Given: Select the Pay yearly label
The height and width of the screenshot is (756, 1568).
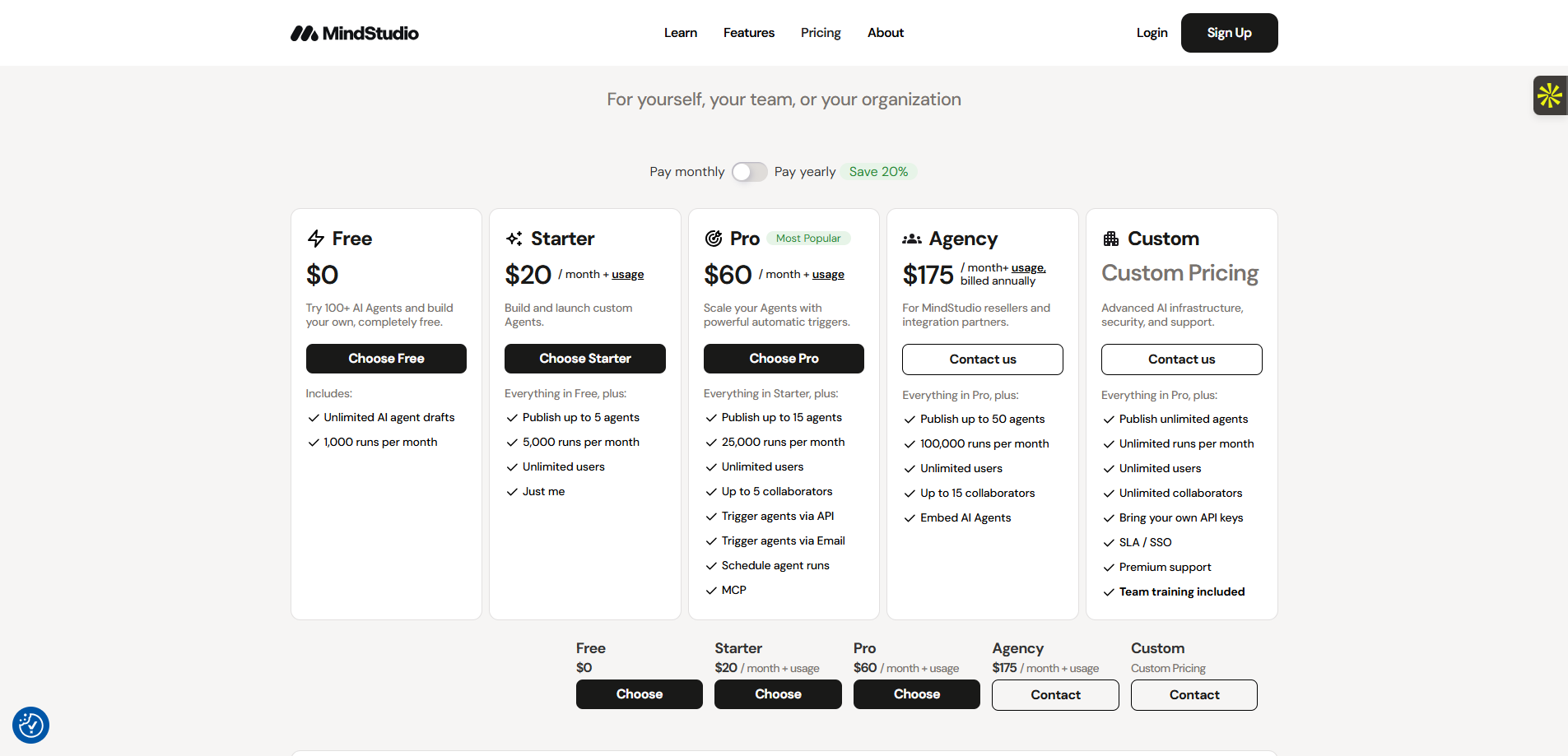Looking at the screenshot, I should (x=805, y=172).
